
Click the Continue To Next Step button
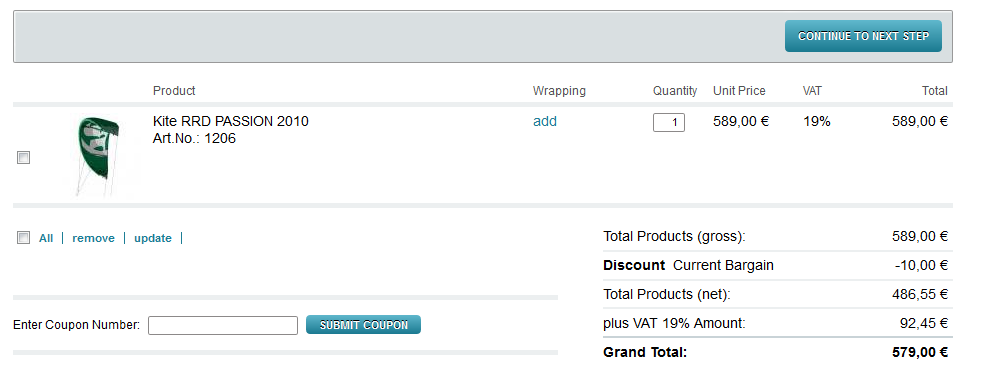click(863, 36)
